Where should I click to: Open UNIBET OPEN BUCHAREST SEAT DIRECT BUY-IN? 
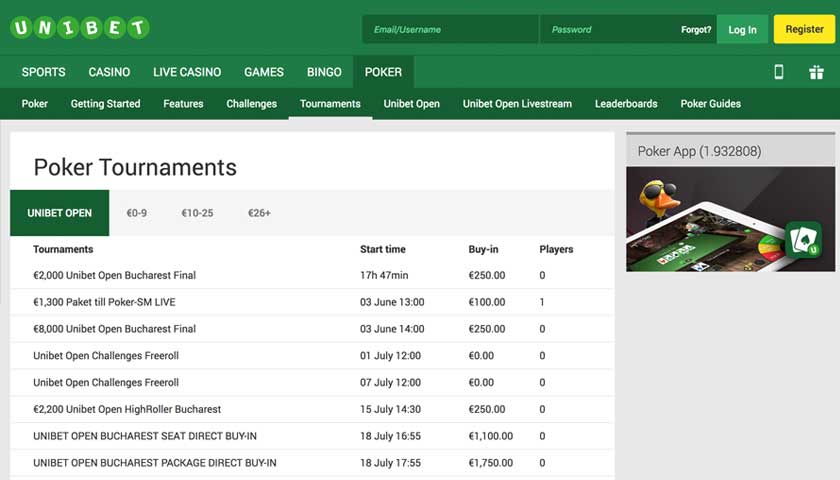coord(145,436)
